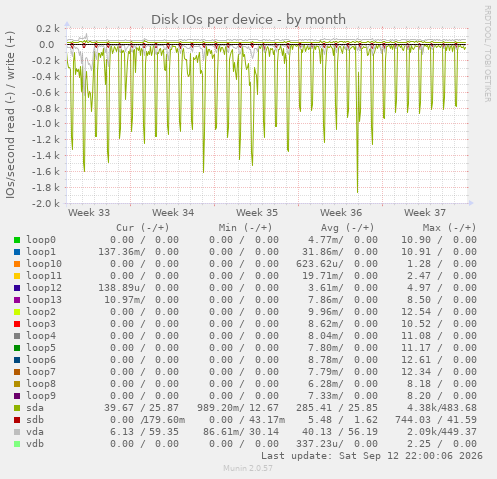The height and width of the screenshot is (479, 497).
Task: Click the mustard loop8 legend color swatch
Action: (17, 384)
